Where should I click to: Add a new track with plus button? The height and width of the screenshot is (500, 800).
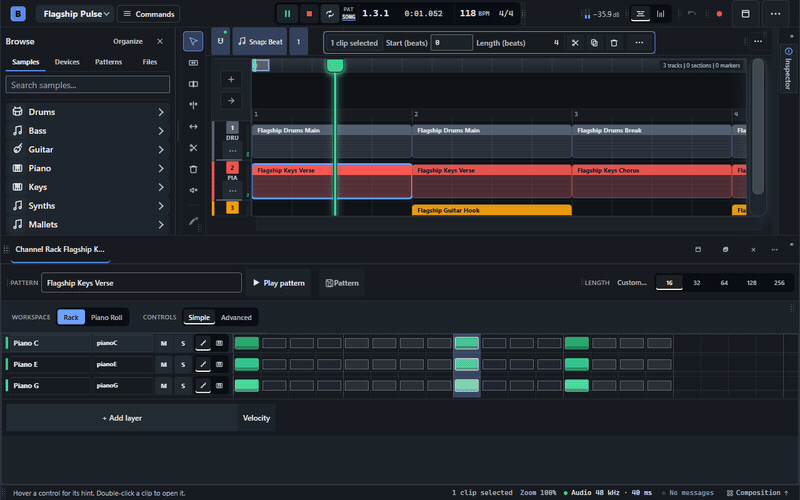(231, 80)
